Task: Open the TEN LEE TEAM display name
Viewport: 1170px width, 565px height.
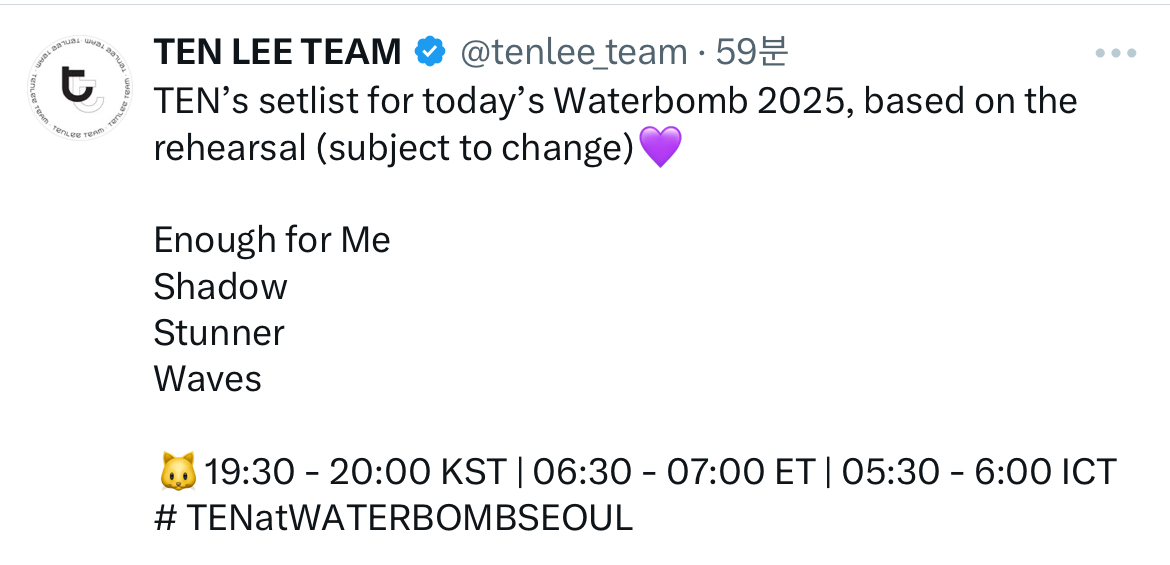Action: coord(278,53)
